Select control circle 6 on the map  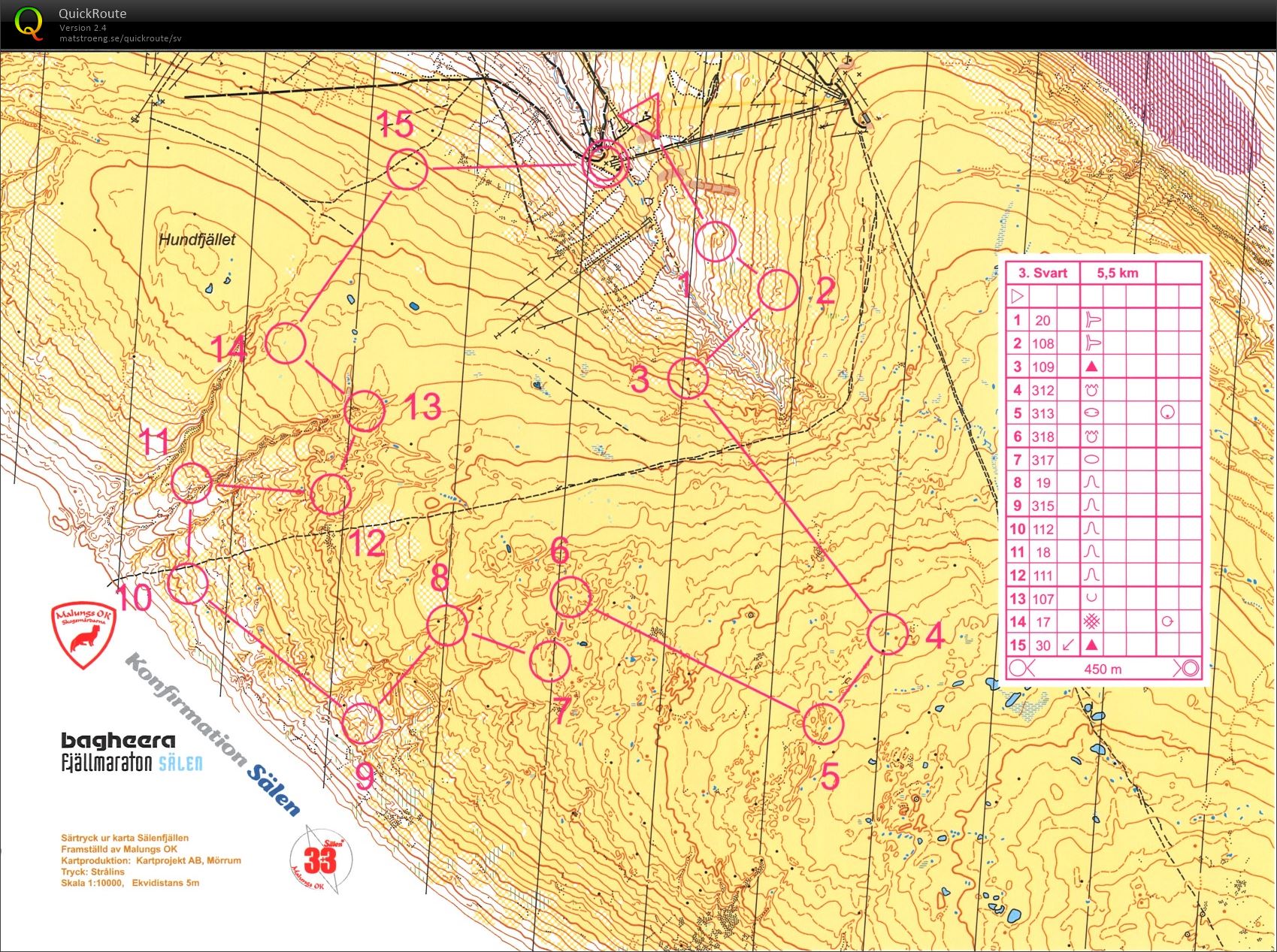point(570,597)
